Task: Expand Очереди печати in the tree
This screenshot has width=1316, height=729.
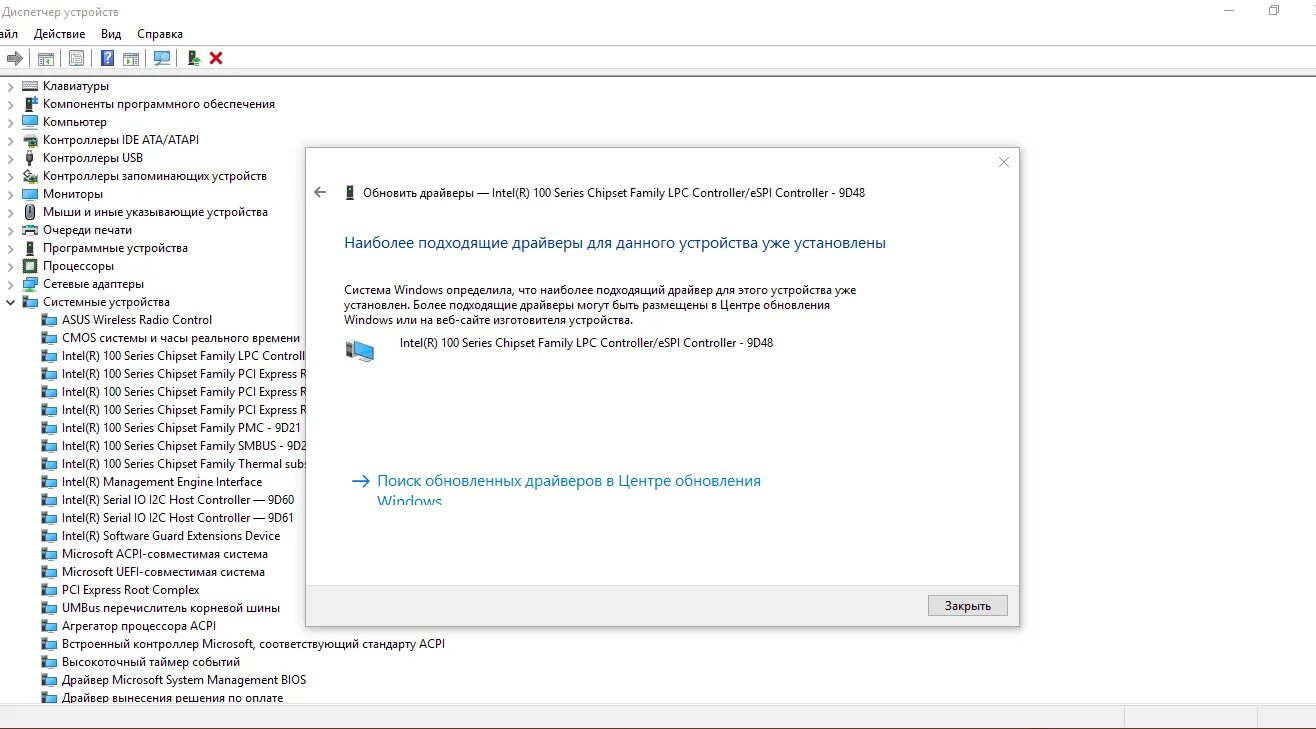Action: [11, 230]
